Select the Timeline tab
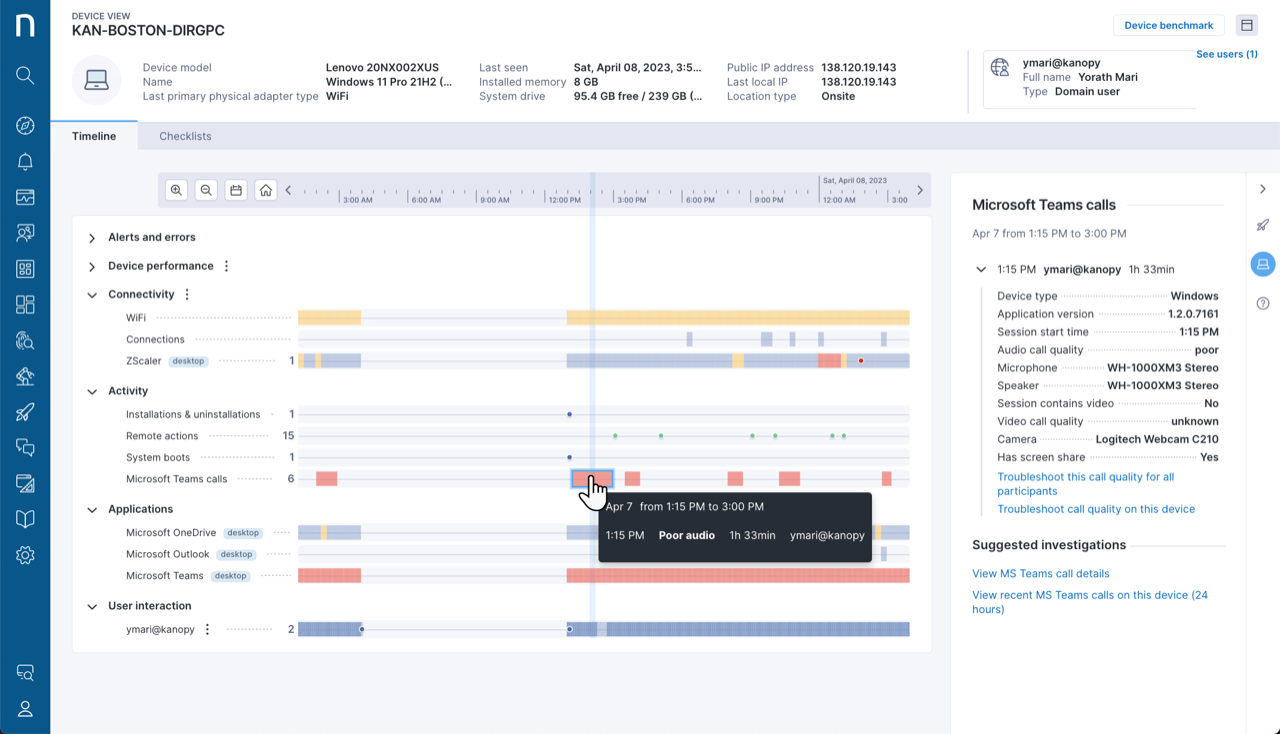This screenshot has width=1280, height=734. coord(94,136)
